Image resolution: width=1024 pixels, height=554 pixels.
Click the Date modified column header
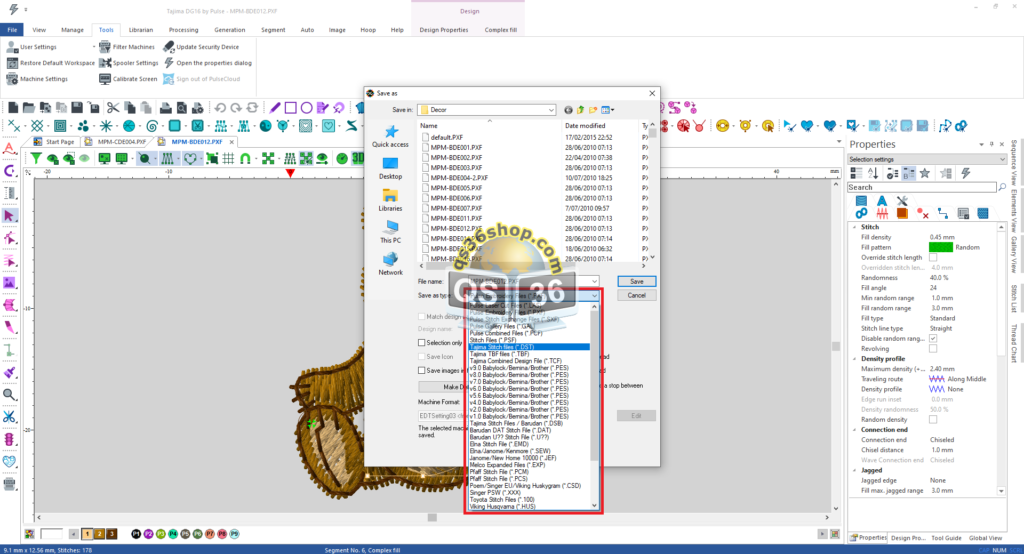[x=585, y=125]
